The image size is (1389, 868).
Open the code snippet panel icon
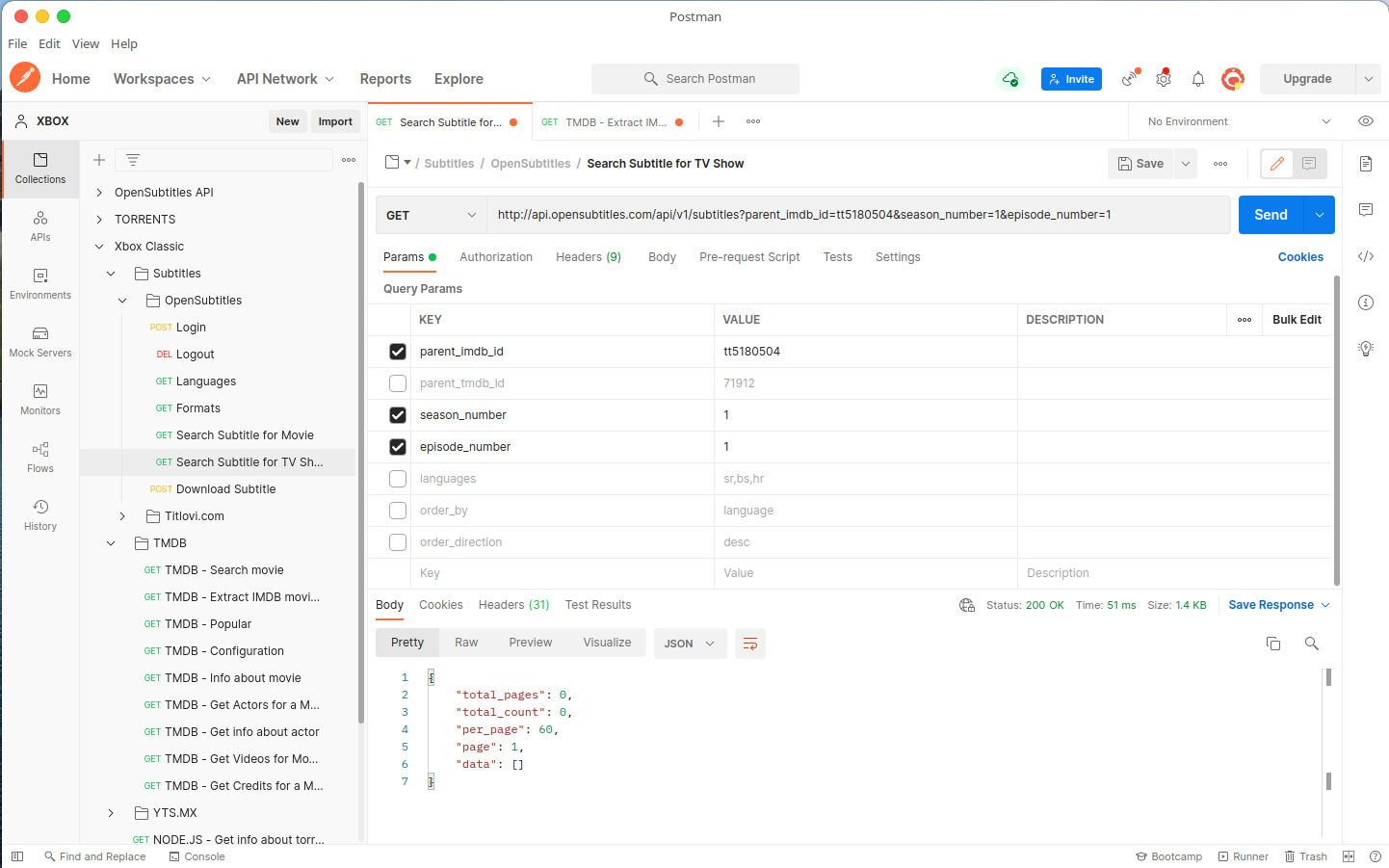1366,256
